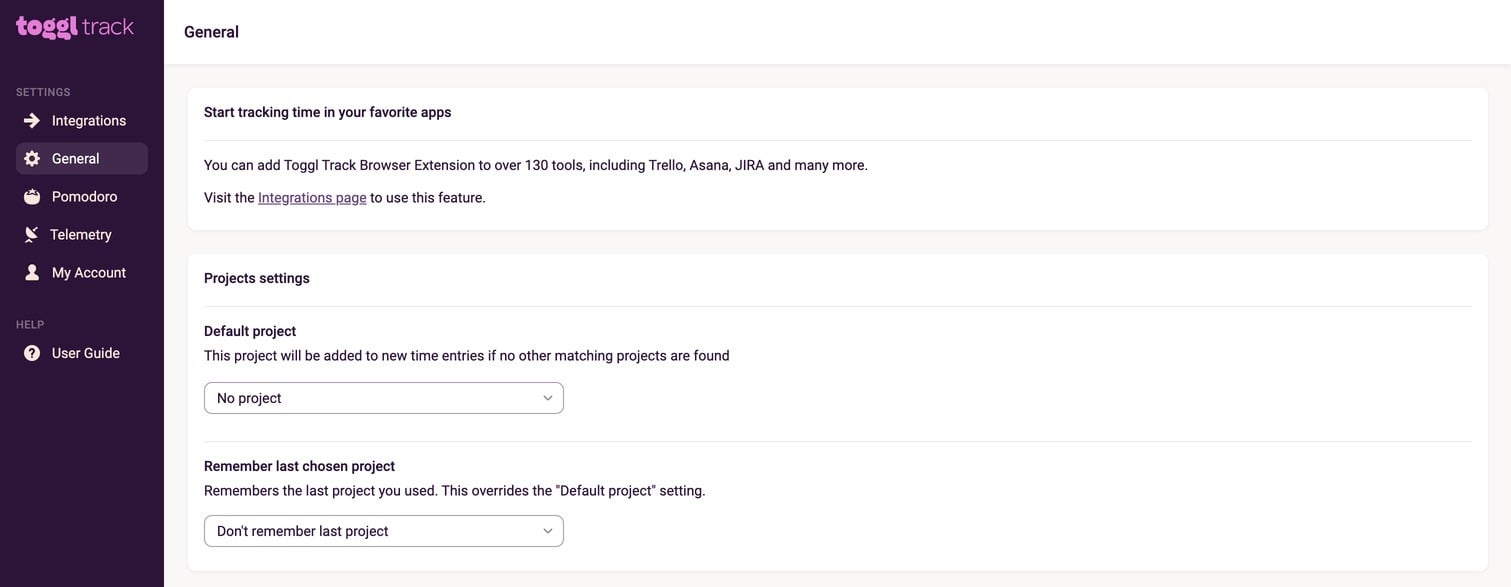Go to Telemetry settings
The height and width of the screenshot is (587, 1511).
[81, 235]
